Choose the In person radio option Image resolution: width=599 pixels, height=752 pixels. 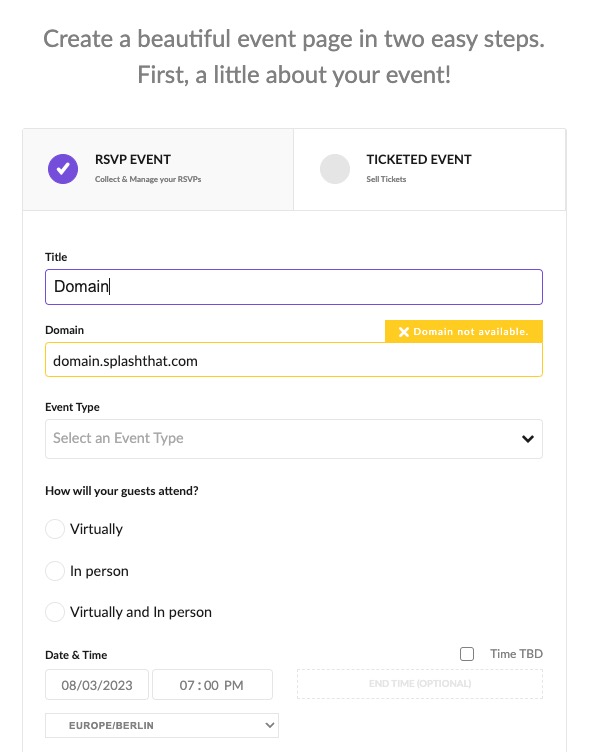(x=55, y=571)
